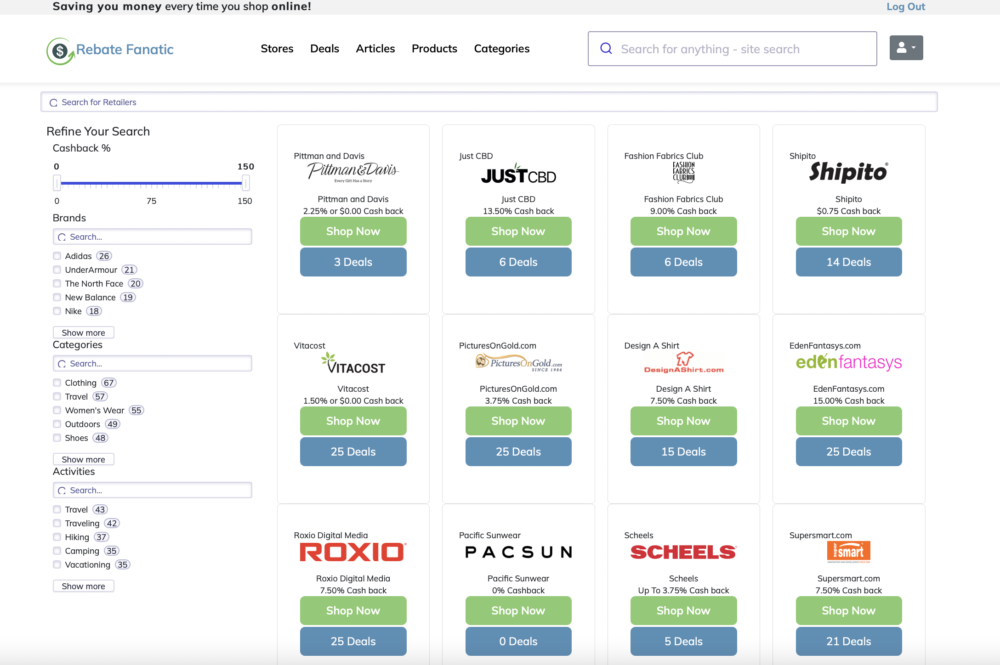Select the New Balance checkbox
Viewport: 1000px width, 665px height.
click(x=57, y=297)
